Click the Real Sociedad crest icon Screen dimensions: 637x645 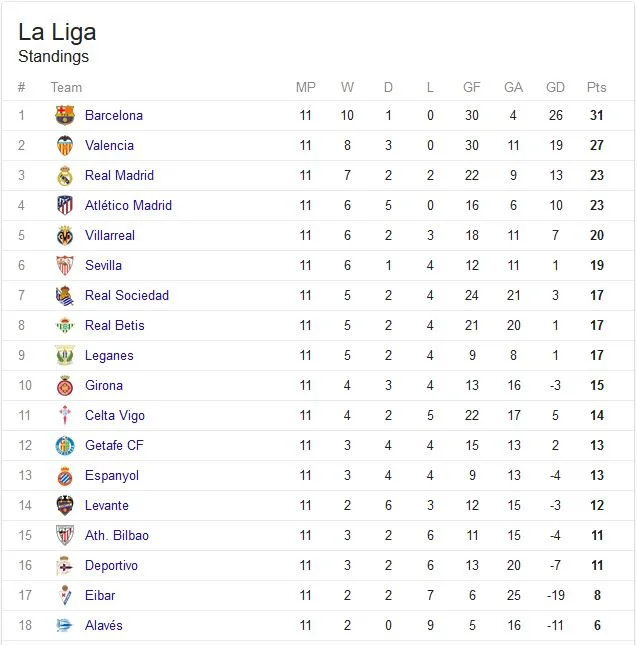click(65, 295)
